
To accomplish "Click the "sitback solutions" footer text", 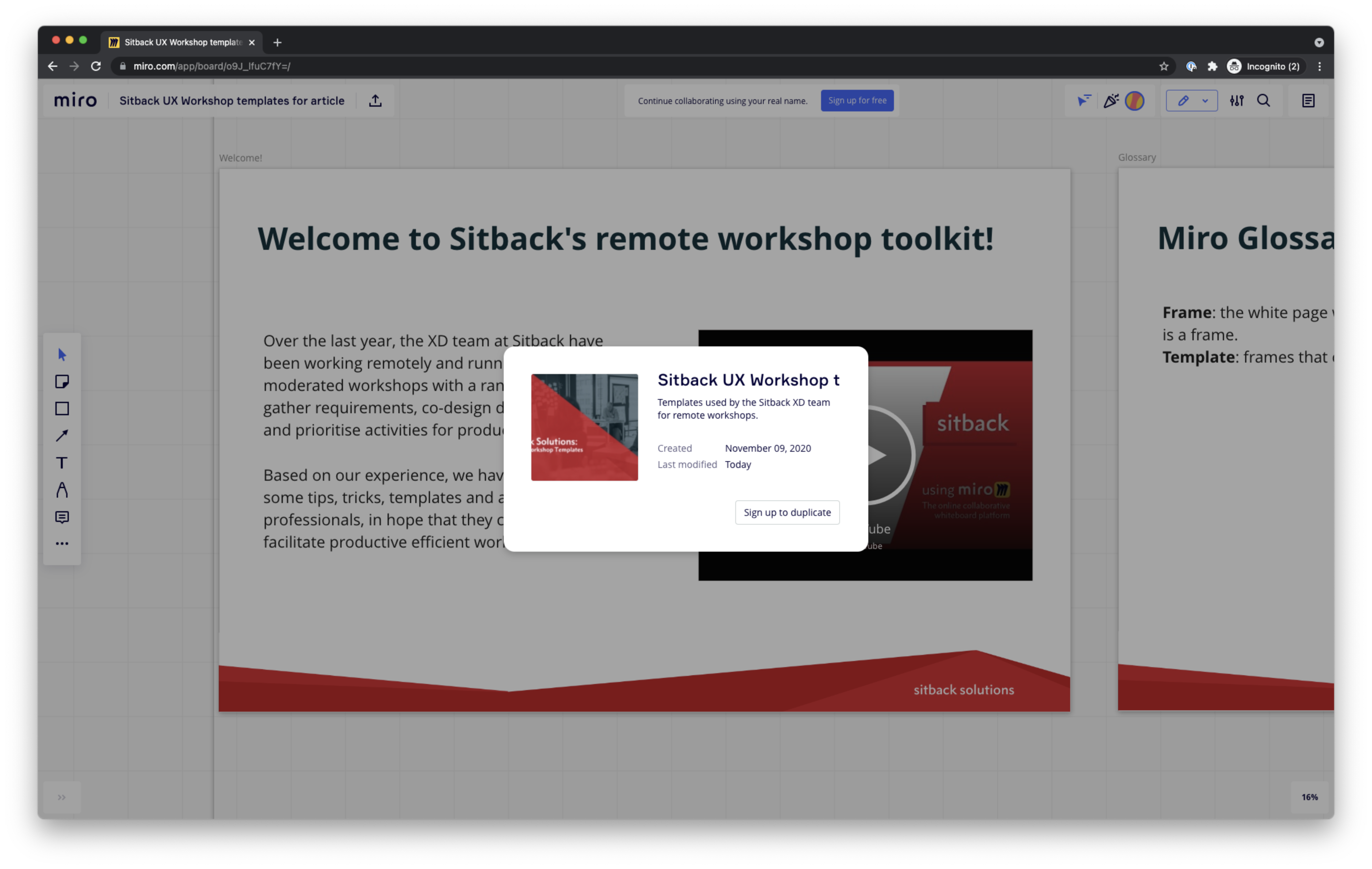I will click(x=964, y=690).
